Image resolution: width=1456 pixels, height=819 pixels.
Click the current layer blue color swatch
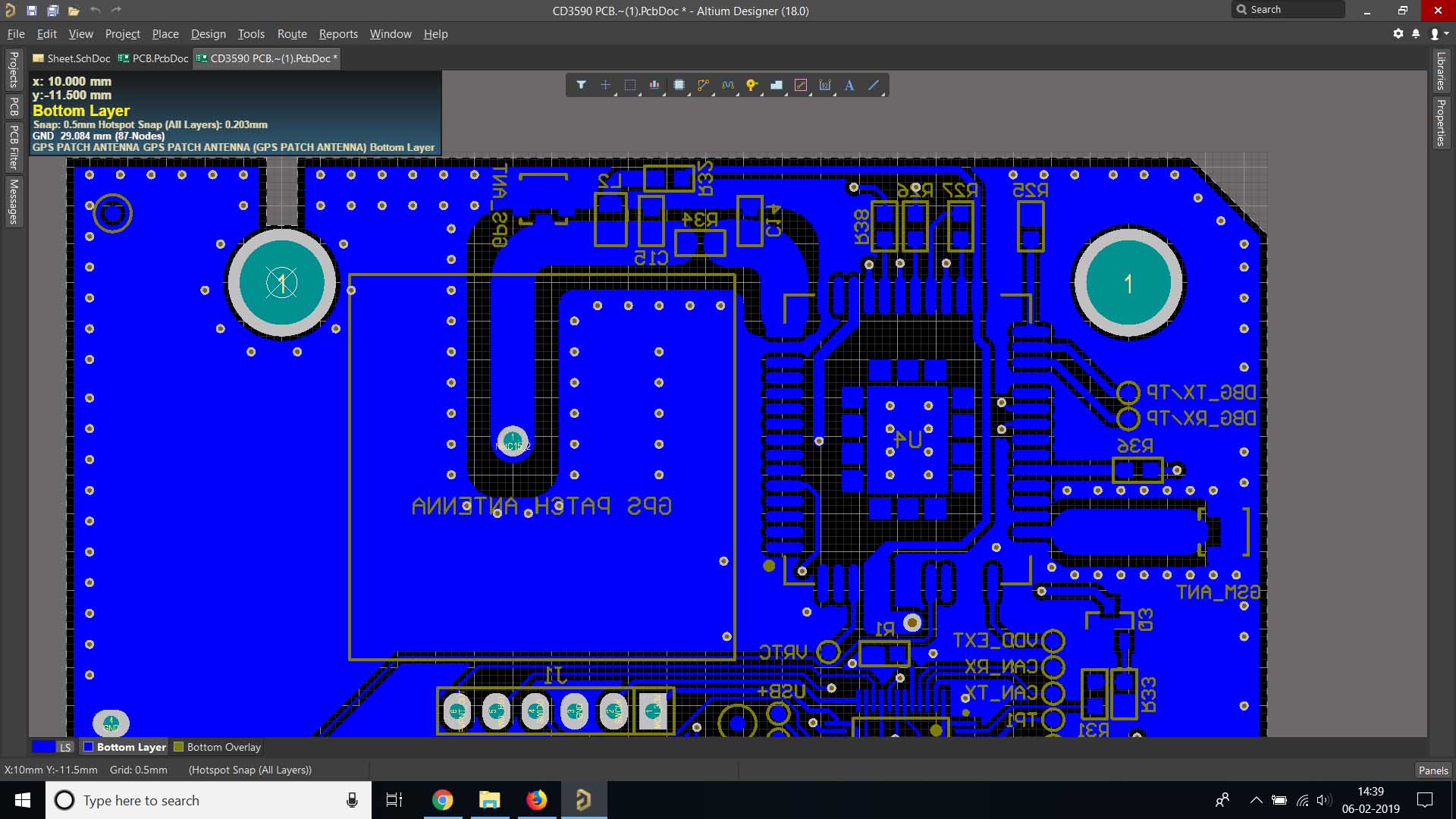(x=43, y=747)
